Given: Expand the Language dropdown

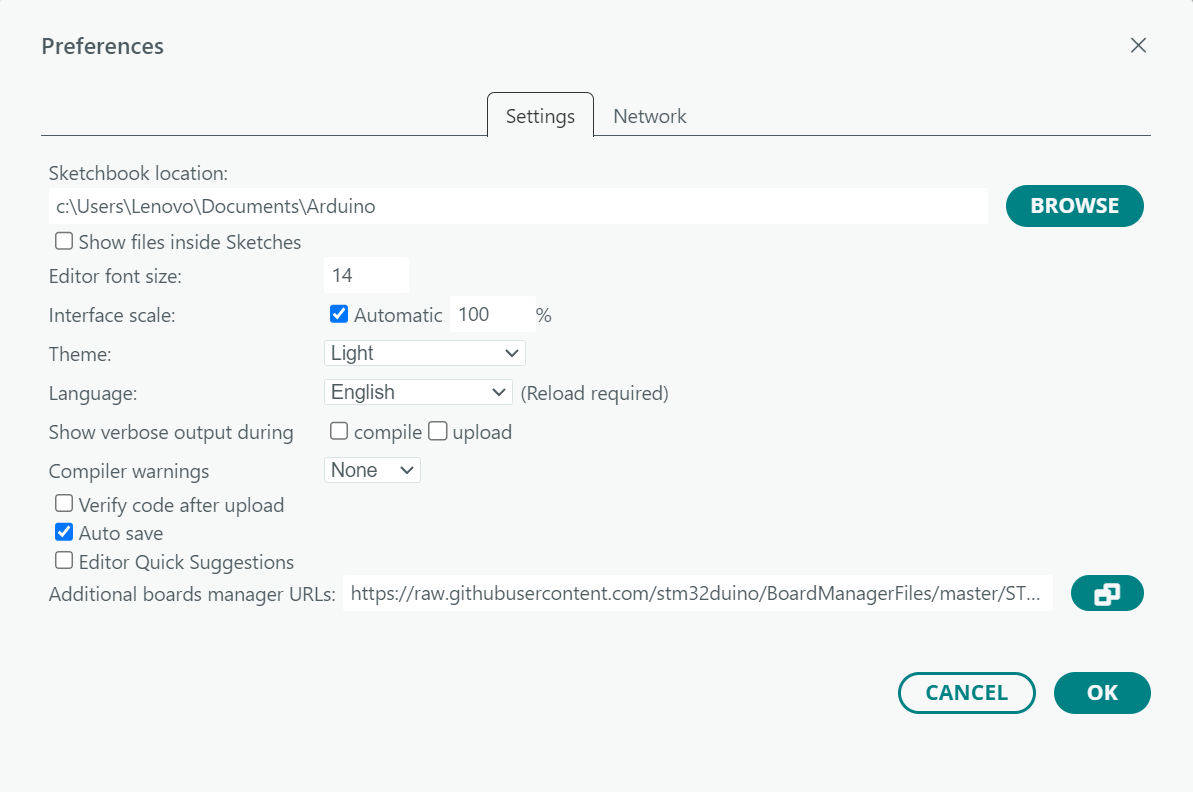Looking at the screenshot, I should (x=418, y=392).
